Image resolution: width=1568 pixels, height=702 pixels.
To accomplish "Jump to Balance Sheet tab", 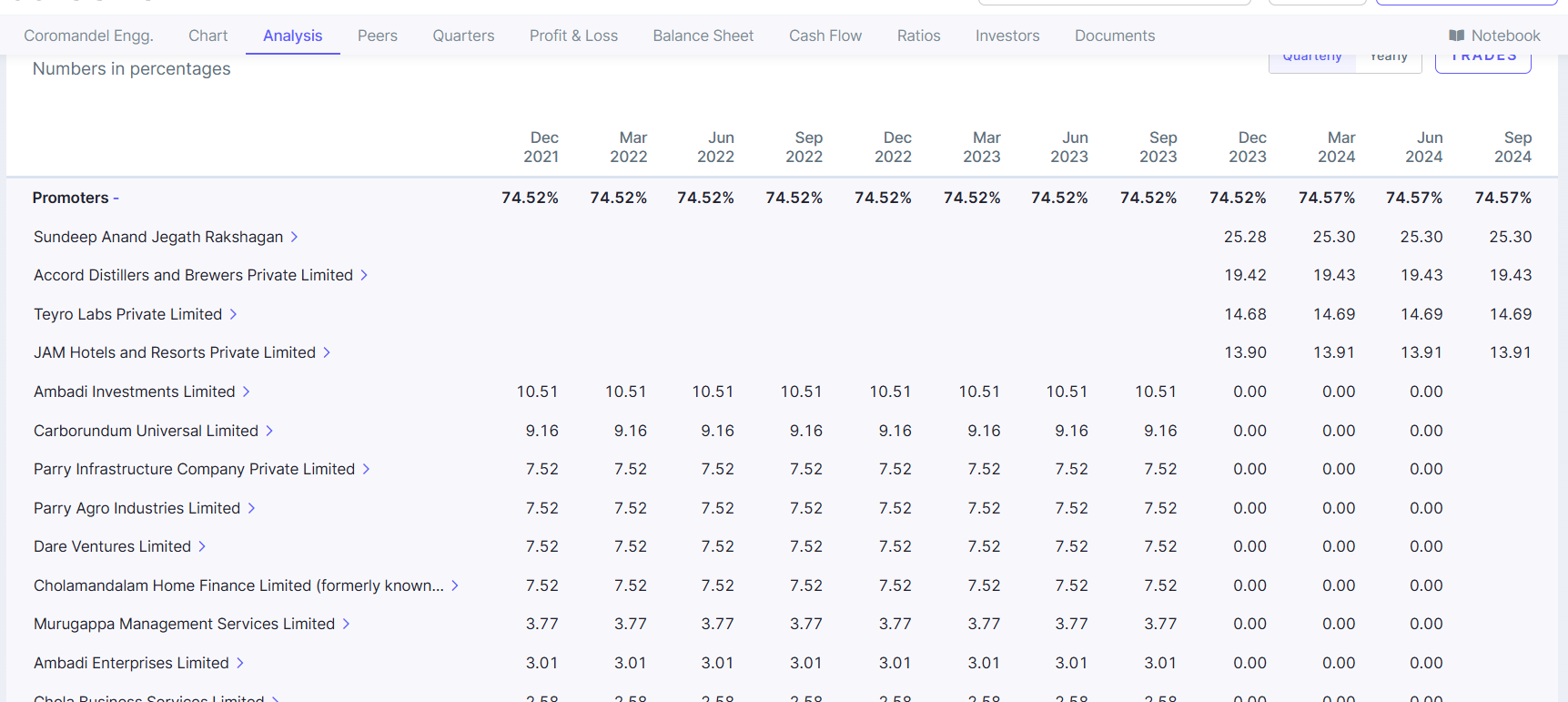I will pyautogui.click(x=703, y=36).
